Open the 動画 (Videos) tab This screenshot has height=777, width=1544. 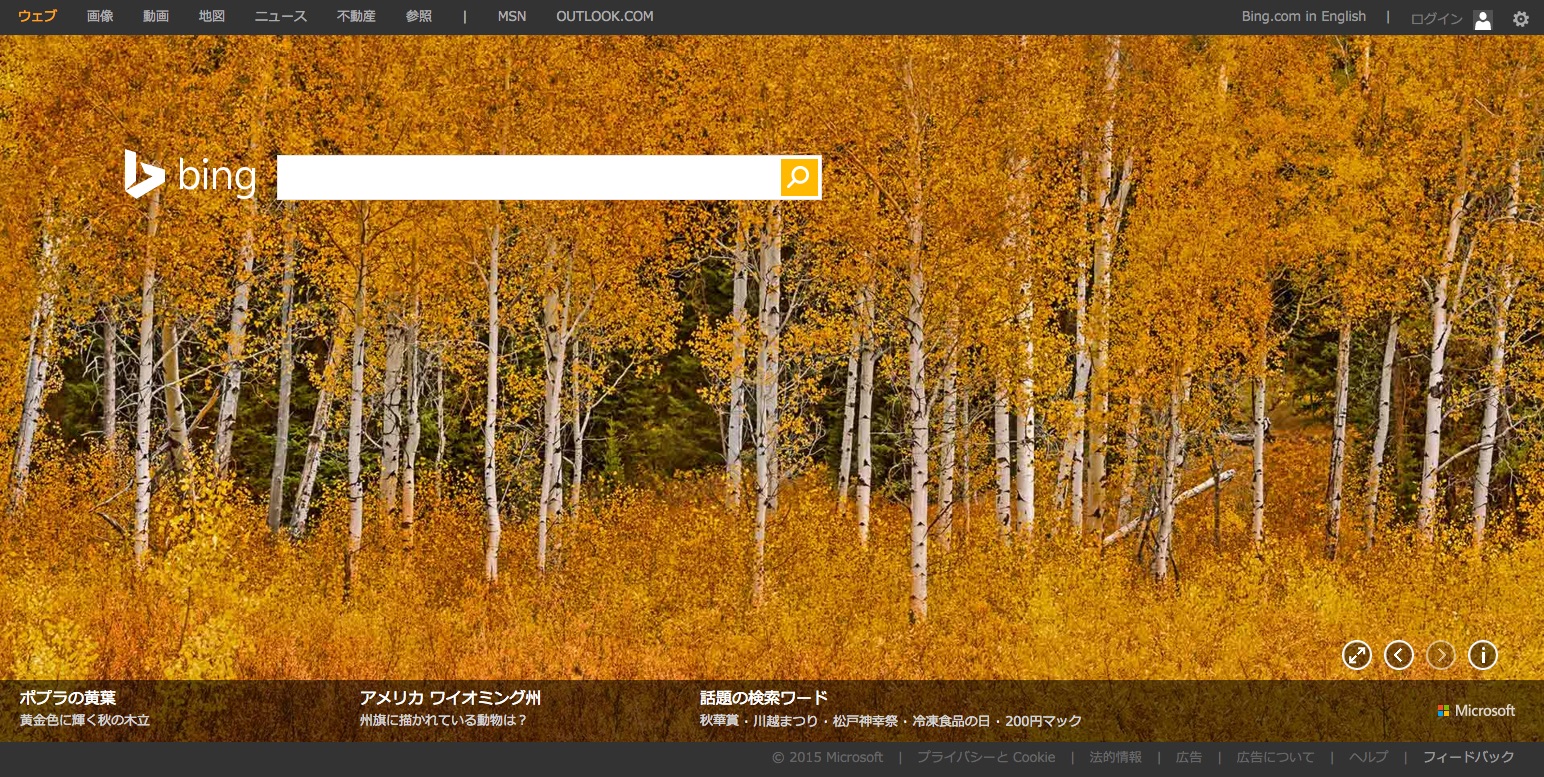156,17
